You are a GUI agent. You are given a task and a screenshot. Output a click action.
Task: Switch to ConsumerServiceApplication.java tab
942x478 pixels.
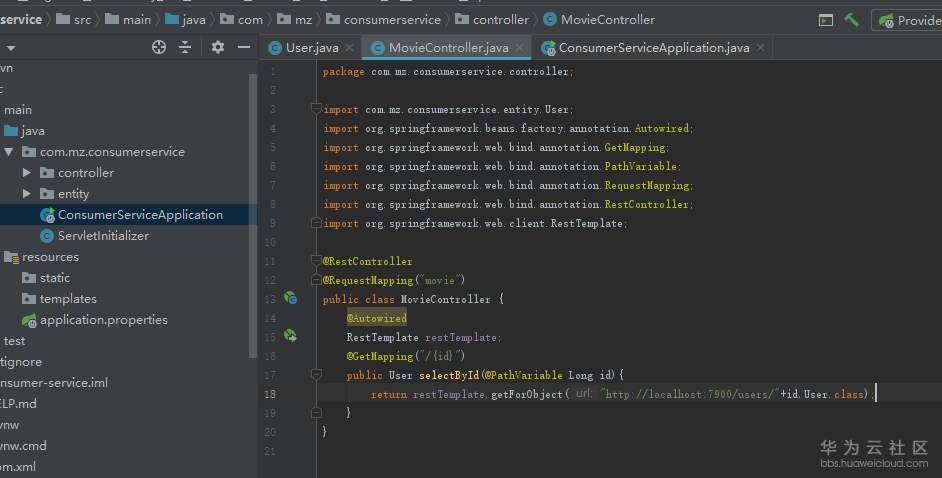pyautogui.click(x=653, y=48)
